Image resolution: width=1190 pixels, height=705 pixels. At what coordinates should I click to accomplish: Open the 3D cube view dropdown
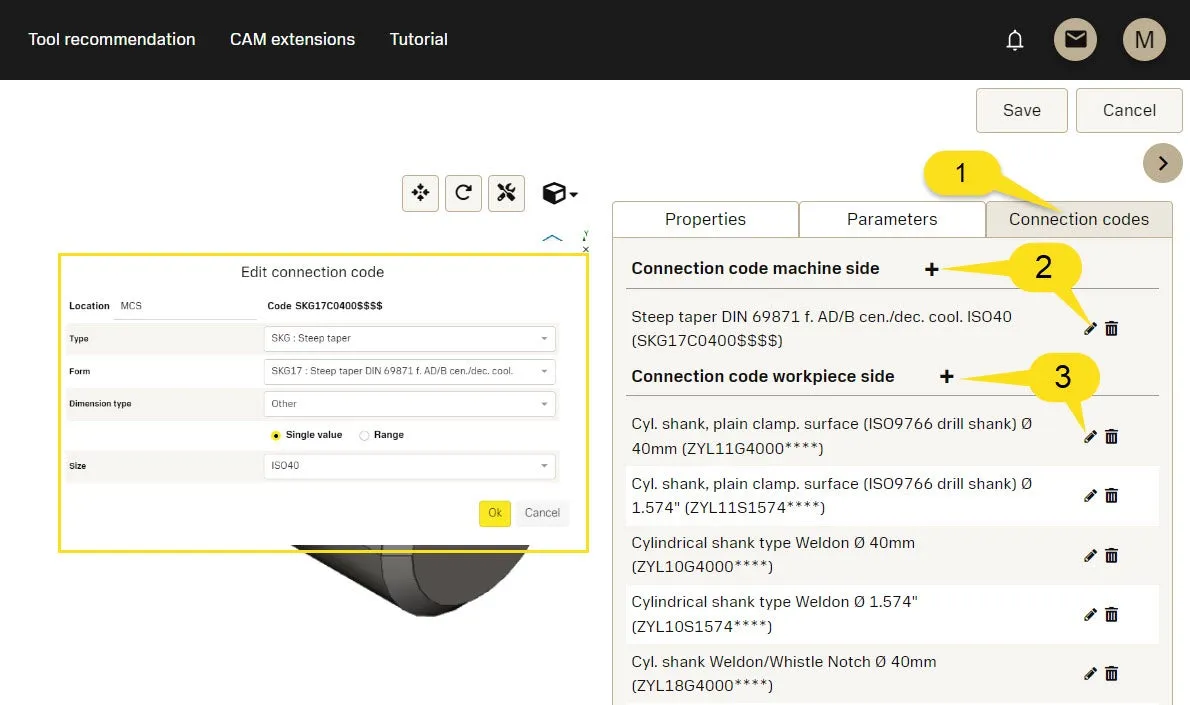pos(559,193)
